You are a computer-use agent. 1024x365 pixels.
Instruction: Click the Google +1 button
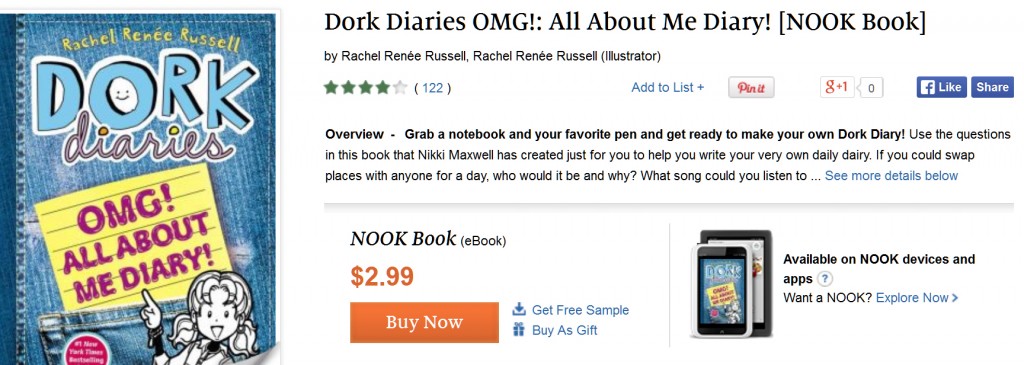pyautogui.click(x=837, y=87)
